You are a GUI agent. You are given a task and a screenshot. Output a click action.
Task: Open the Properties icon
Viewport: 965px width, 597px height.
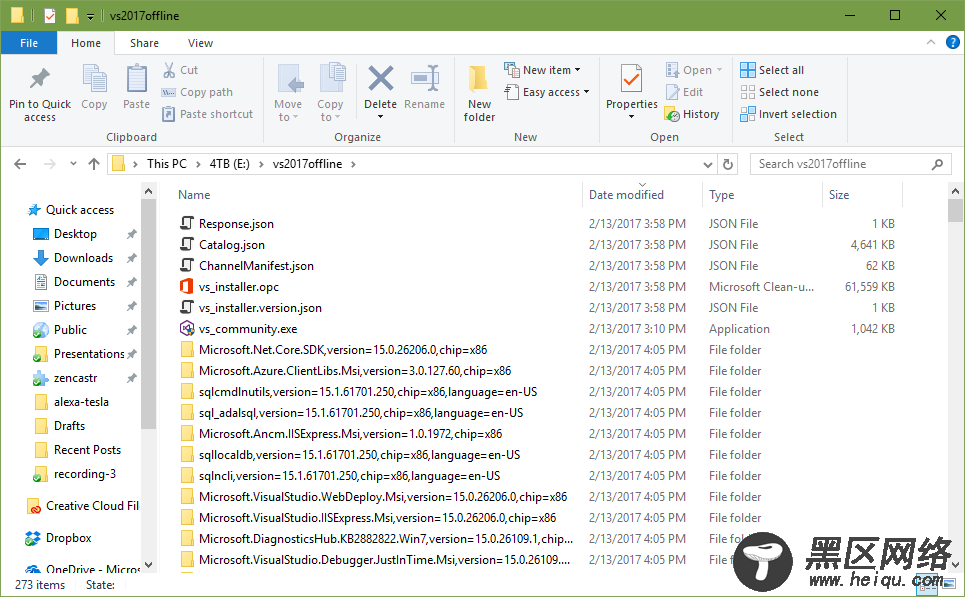(631, 79)
